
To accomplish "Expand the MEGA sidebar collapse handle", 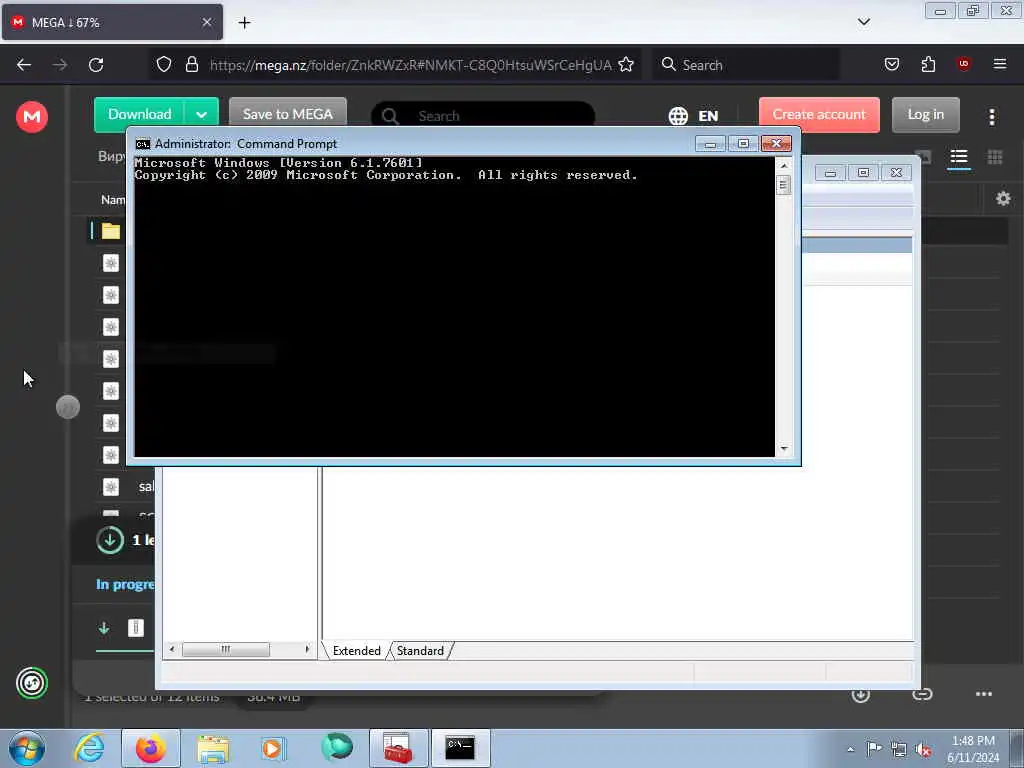I will pyautogui.click(x=68, y=408).
